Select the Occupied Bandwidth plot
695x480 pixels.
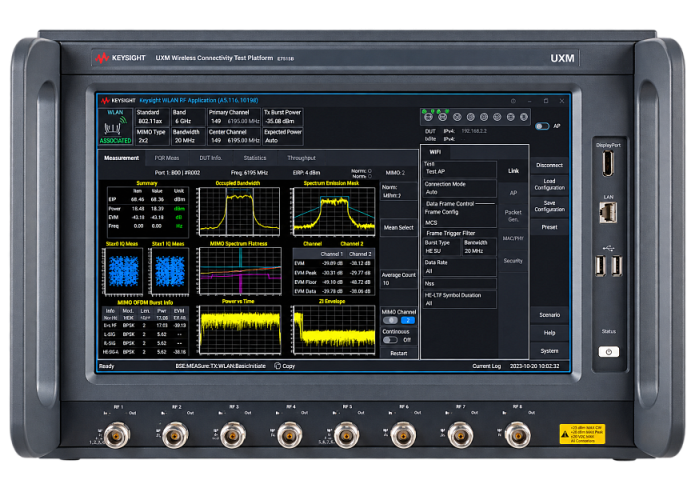tap(239, 211)
